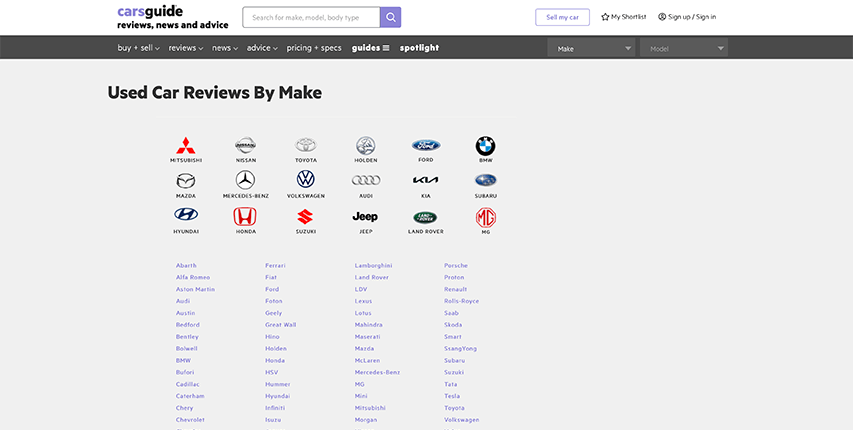Click the Lotus link
This screenshot has height=430, width=853.
363,313
